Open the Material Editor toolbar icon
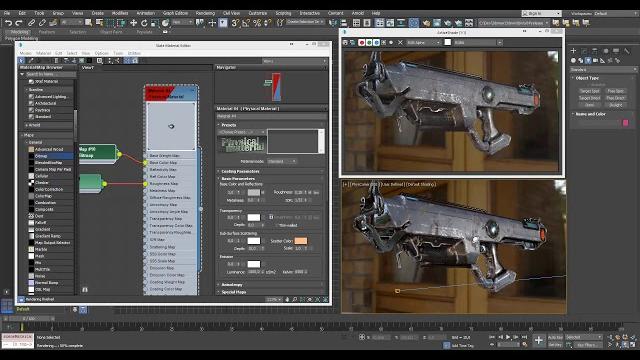 413,23
